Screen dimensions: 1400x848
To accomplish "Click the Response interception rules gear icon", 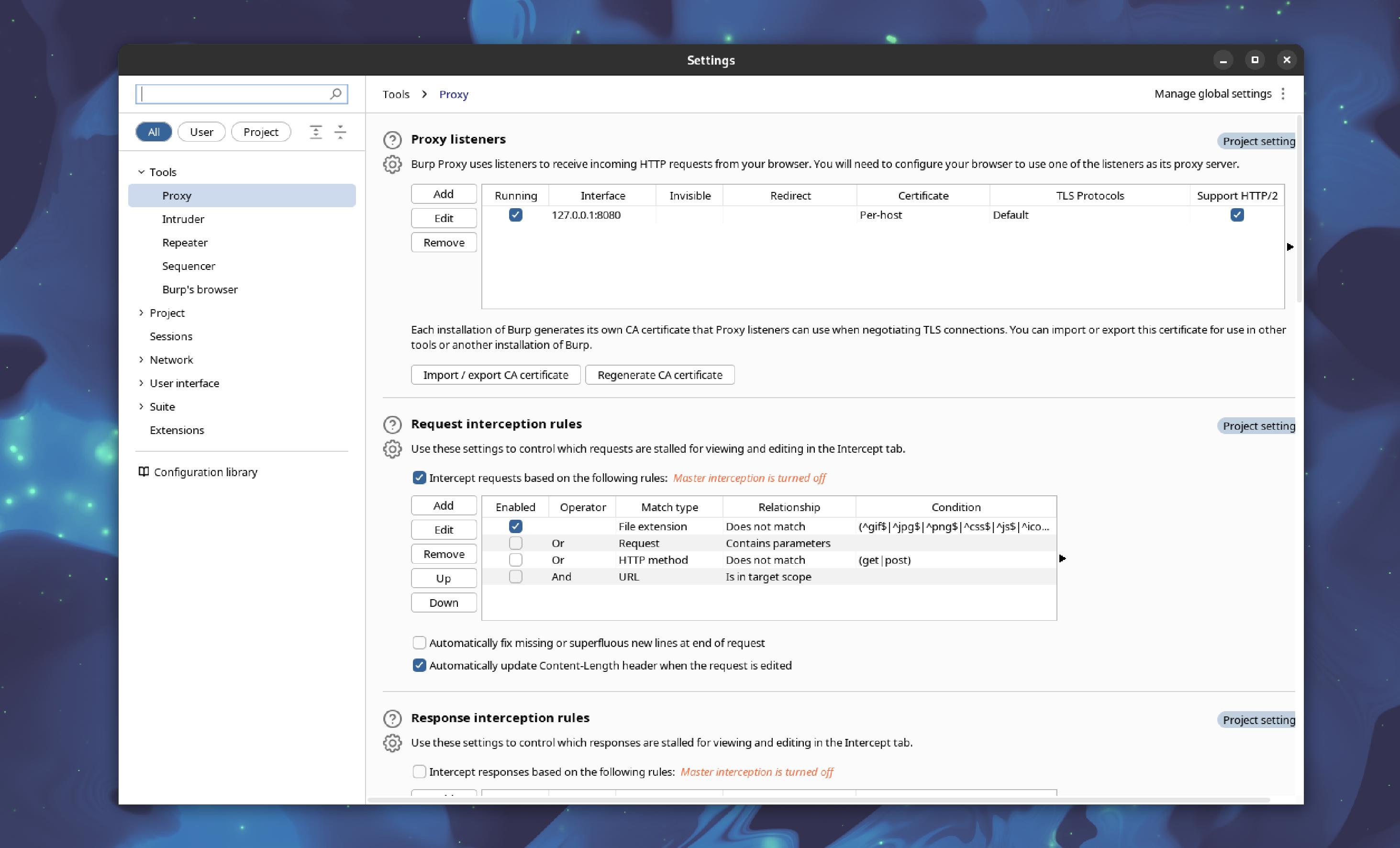I will (393, 741).
